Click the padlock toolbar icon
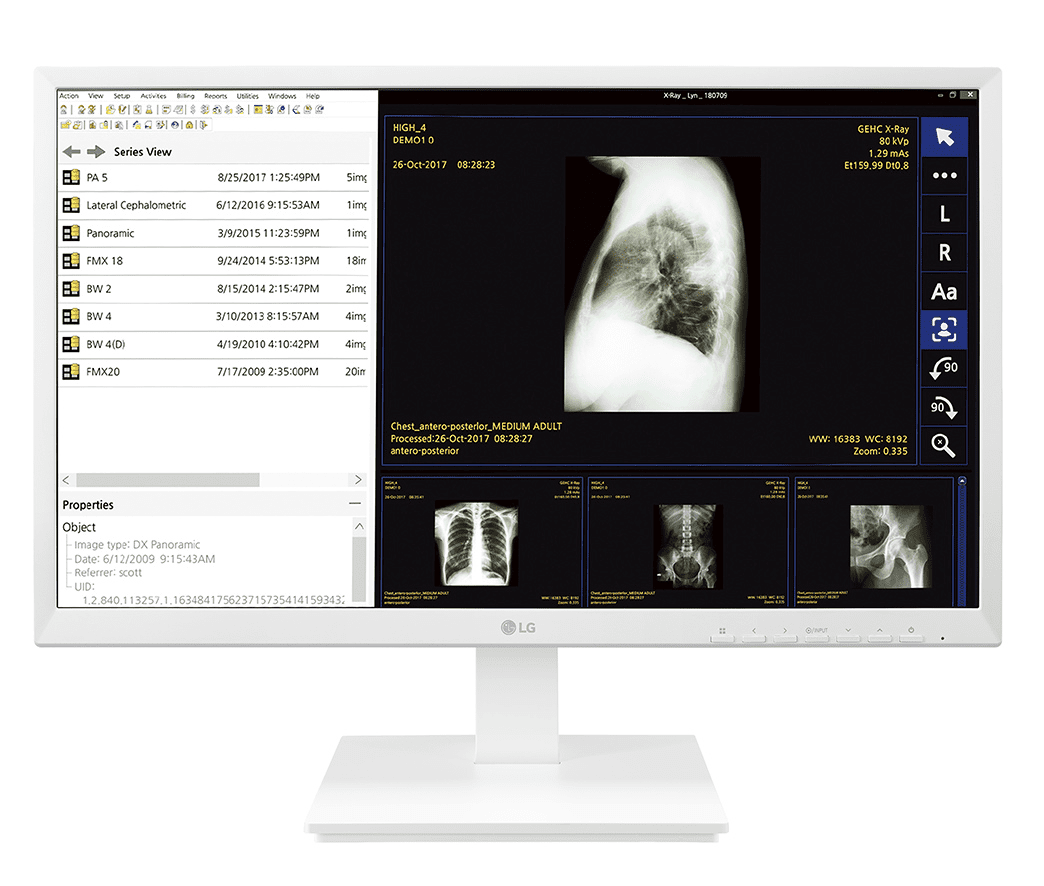 point(189,125)
